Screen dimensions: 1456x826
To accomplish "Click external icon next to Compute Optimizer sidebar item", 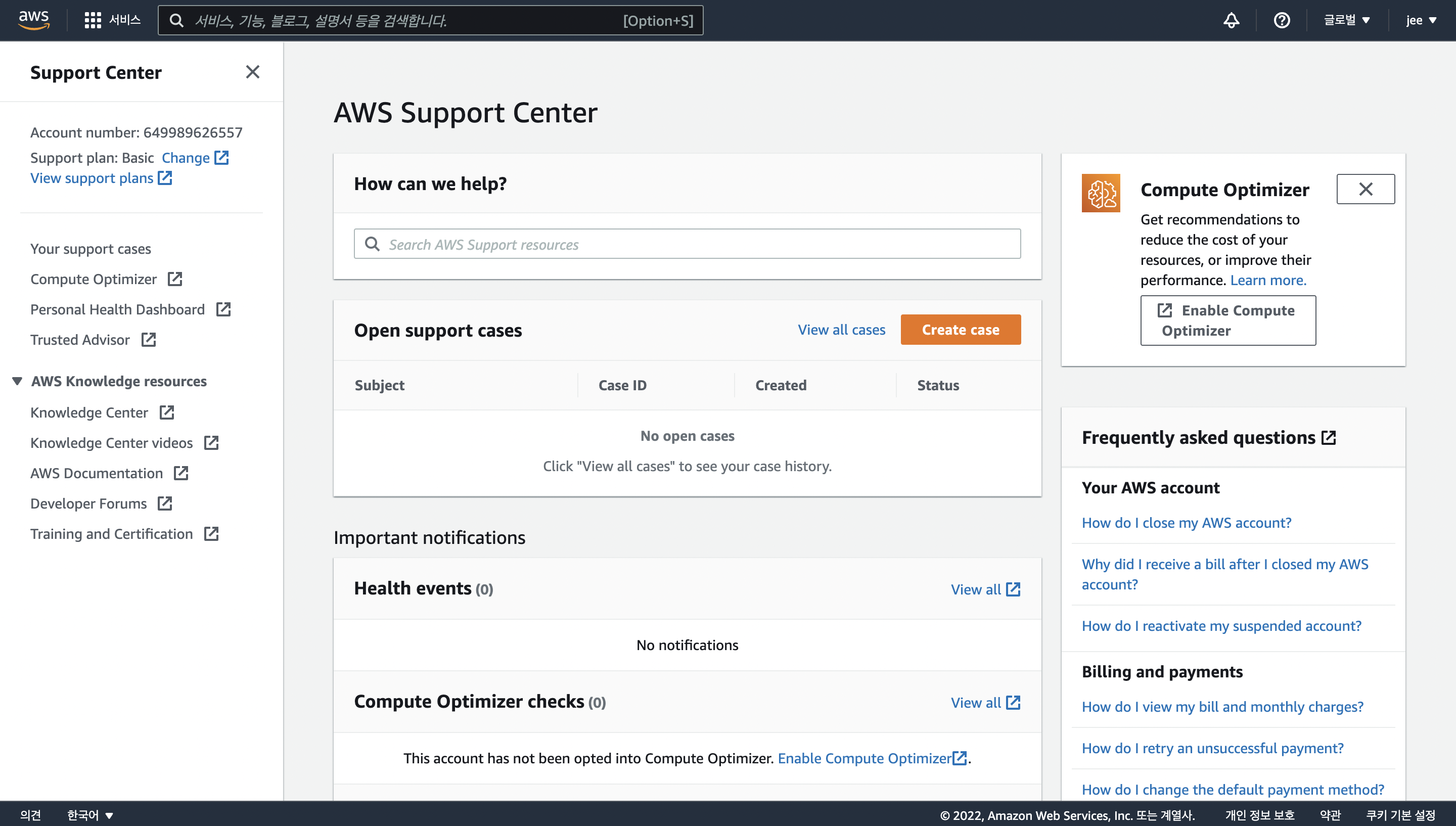I will coord(175,279).
